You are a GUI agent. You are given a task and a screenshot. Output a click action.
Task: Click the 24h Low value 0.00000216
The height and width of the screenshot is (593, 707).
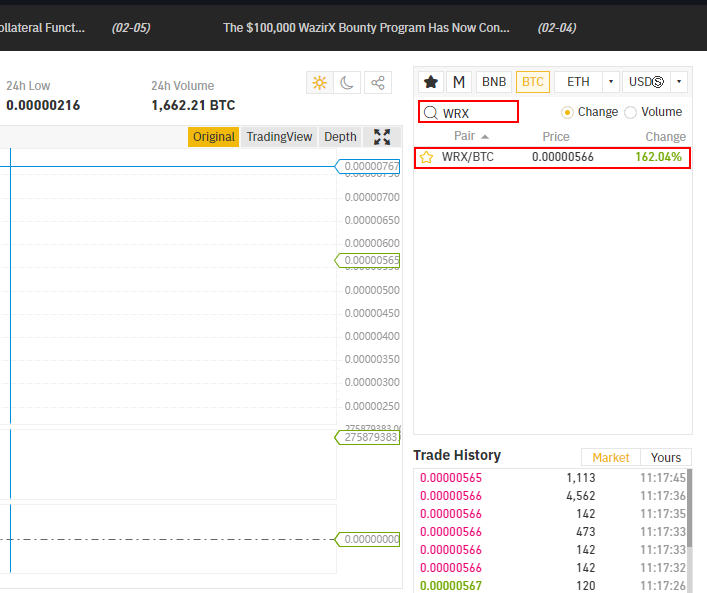(43, 105)
